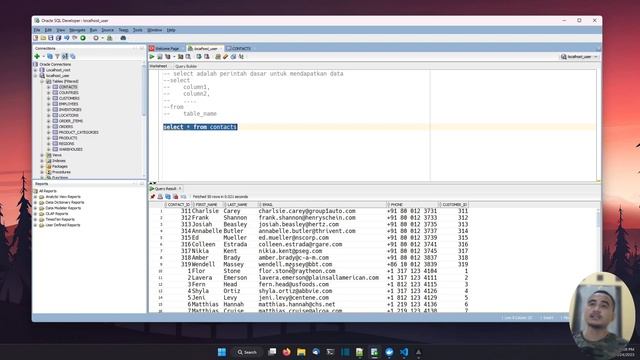
Task: Click the blue refresh icon in Query Result toolbar
Action: [168, 197]
